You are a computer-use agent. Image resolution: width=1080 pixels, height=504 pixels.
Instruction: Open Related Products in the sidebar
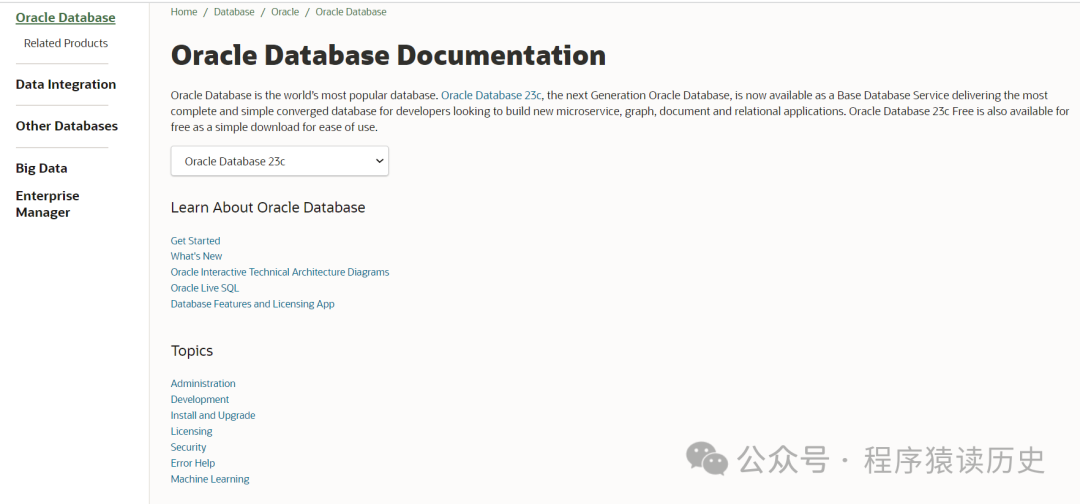pyautogui.click(x=66, y=43)
